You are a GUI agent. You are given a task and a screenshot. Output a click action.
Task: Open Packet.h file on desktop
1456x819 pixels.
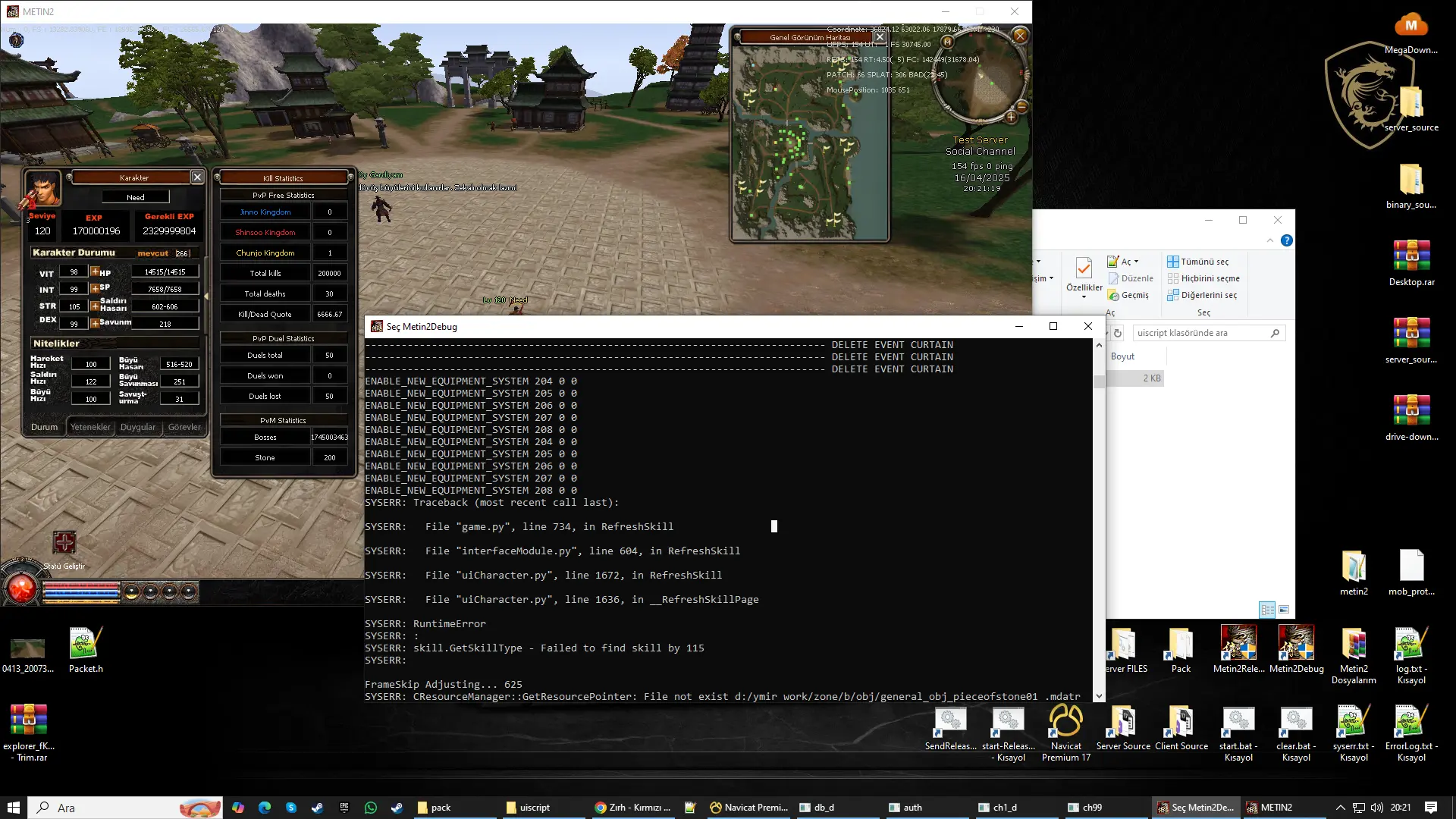[86, 650]
